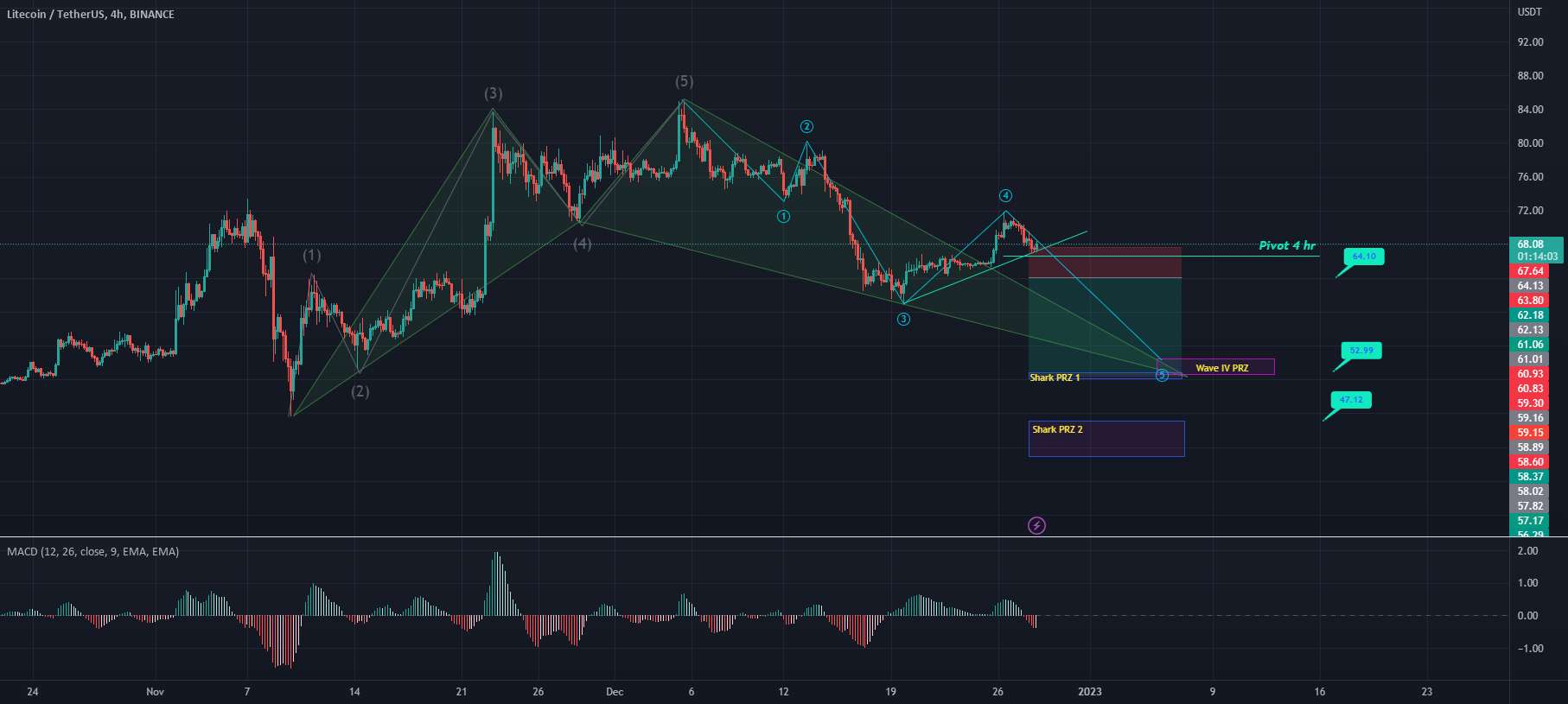The height and width of the screenshot is (704, 1568).
Task: Select the circled wave 1 marker
Action: coord(783,217)
